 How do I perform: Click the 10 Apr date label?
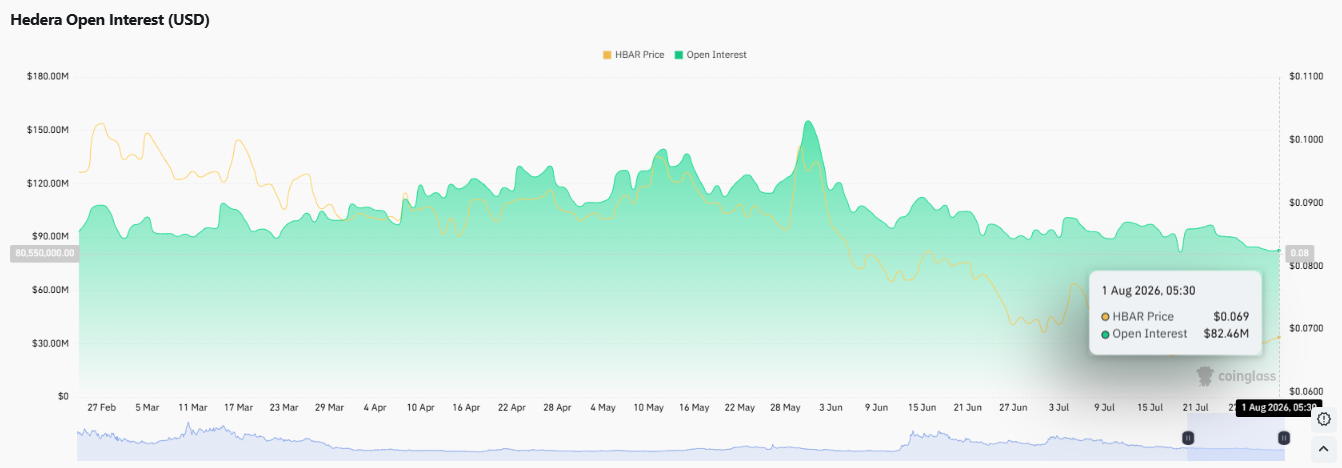(420, 408)
